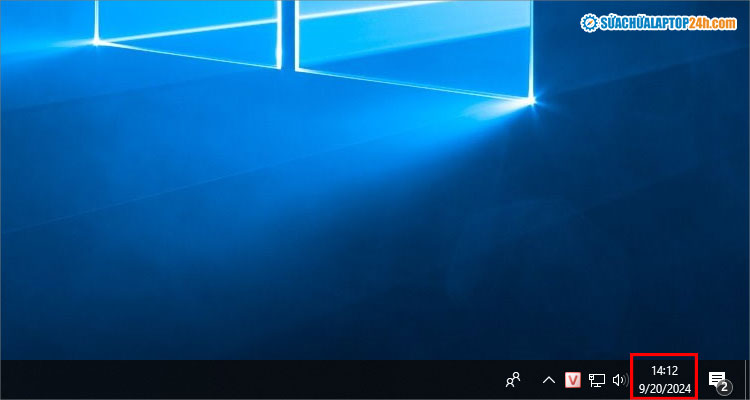Open the network connection tray icon
Viewport: 750px width, 400px height.
point(597,380)
